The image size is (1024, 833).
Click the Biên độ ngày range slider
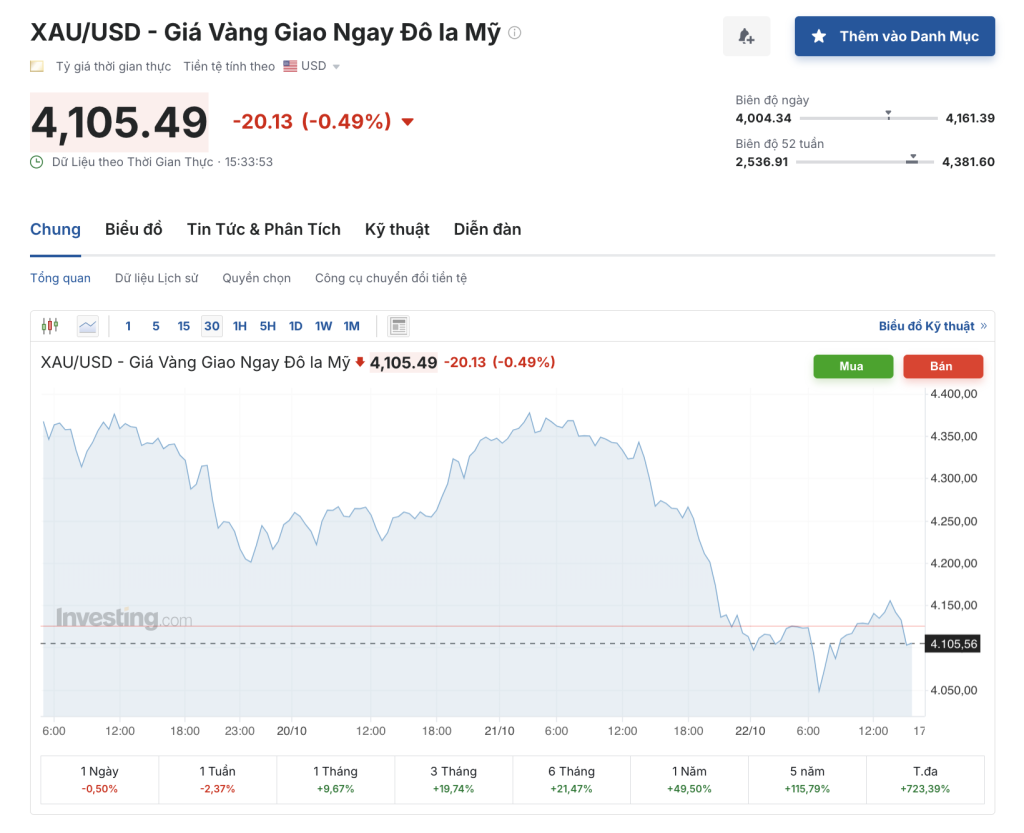(865, 118)
